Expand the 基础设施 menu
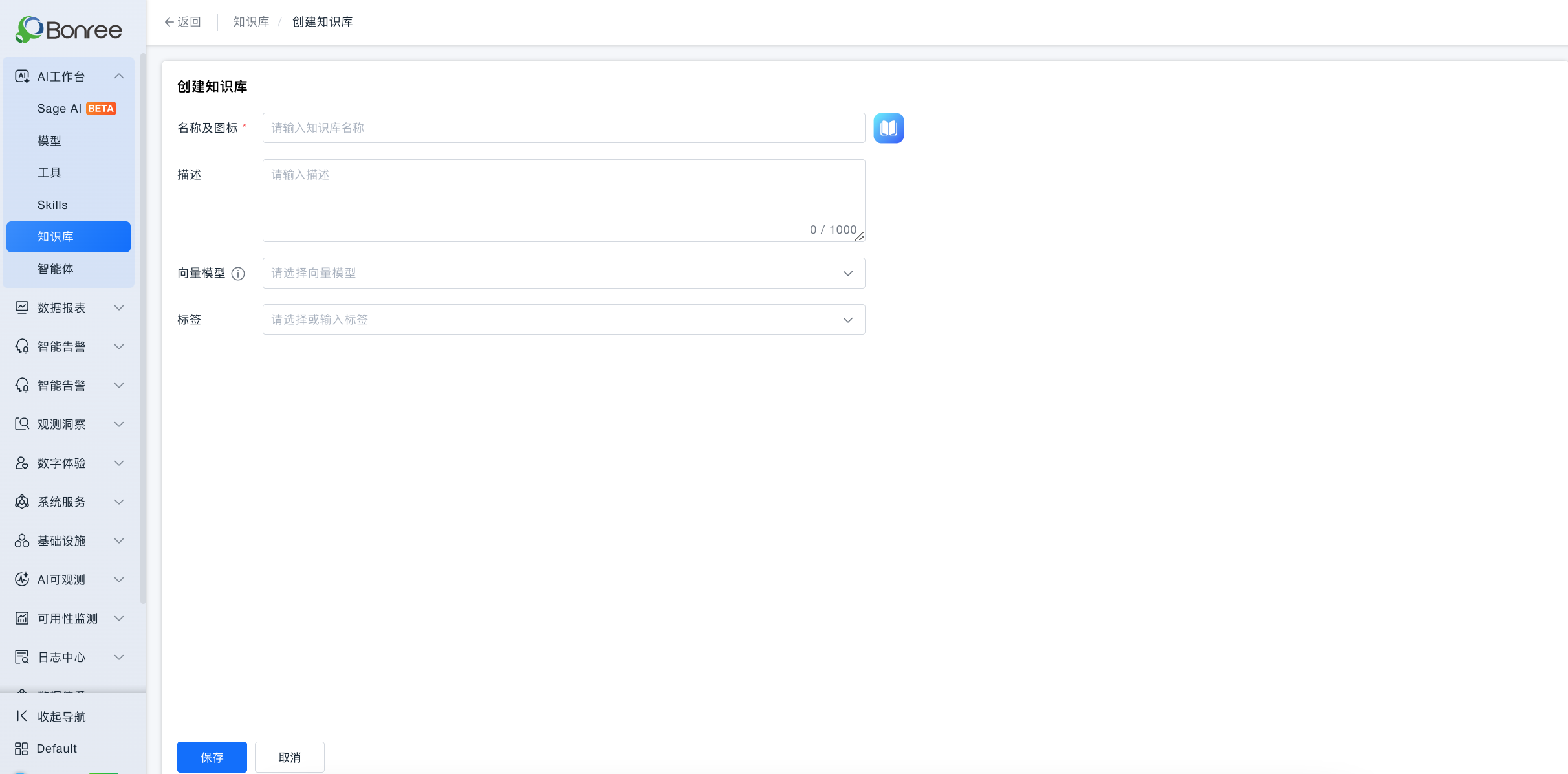The width and height of the screenshot is (1568, 774). [x=69, y=540]
